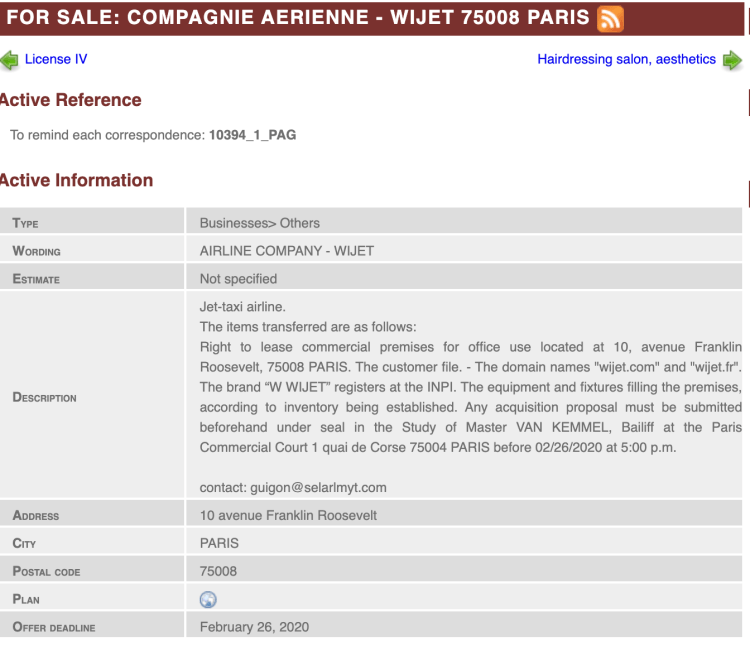750x646 pixels.
Task: Click the orange RSS feed icon
Action: click(610, 19)
